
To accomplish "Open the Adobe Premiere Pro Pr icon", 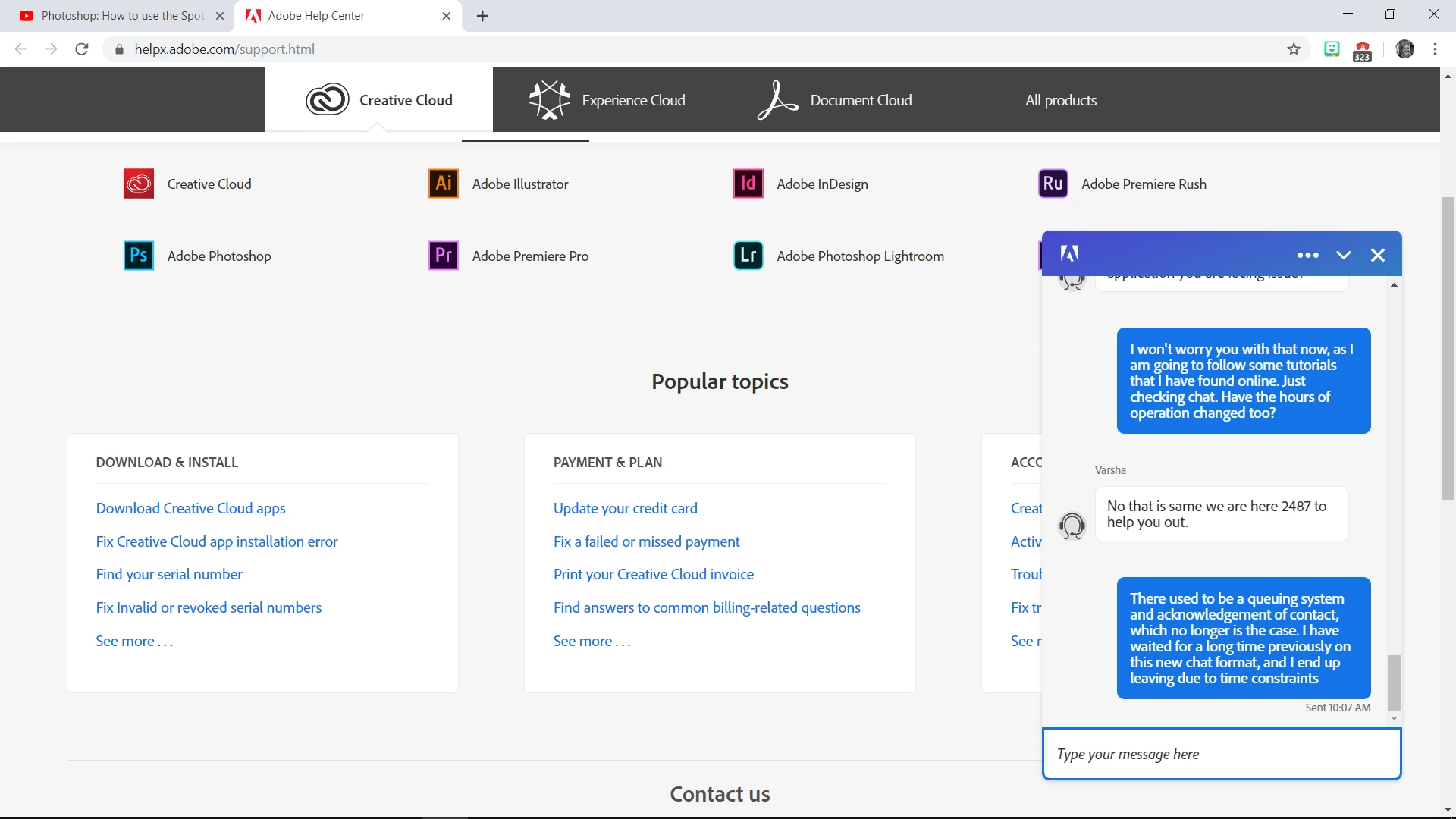I will [x=444, y=256].
